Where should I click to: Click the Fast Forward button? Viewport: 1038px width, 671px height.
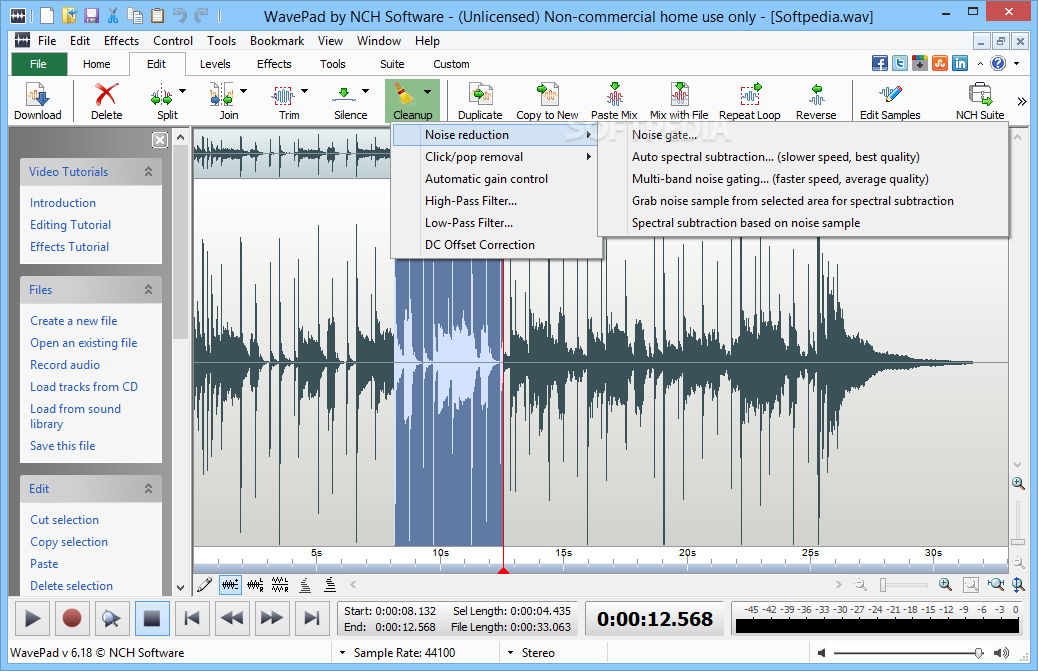[x=271, y=619]
